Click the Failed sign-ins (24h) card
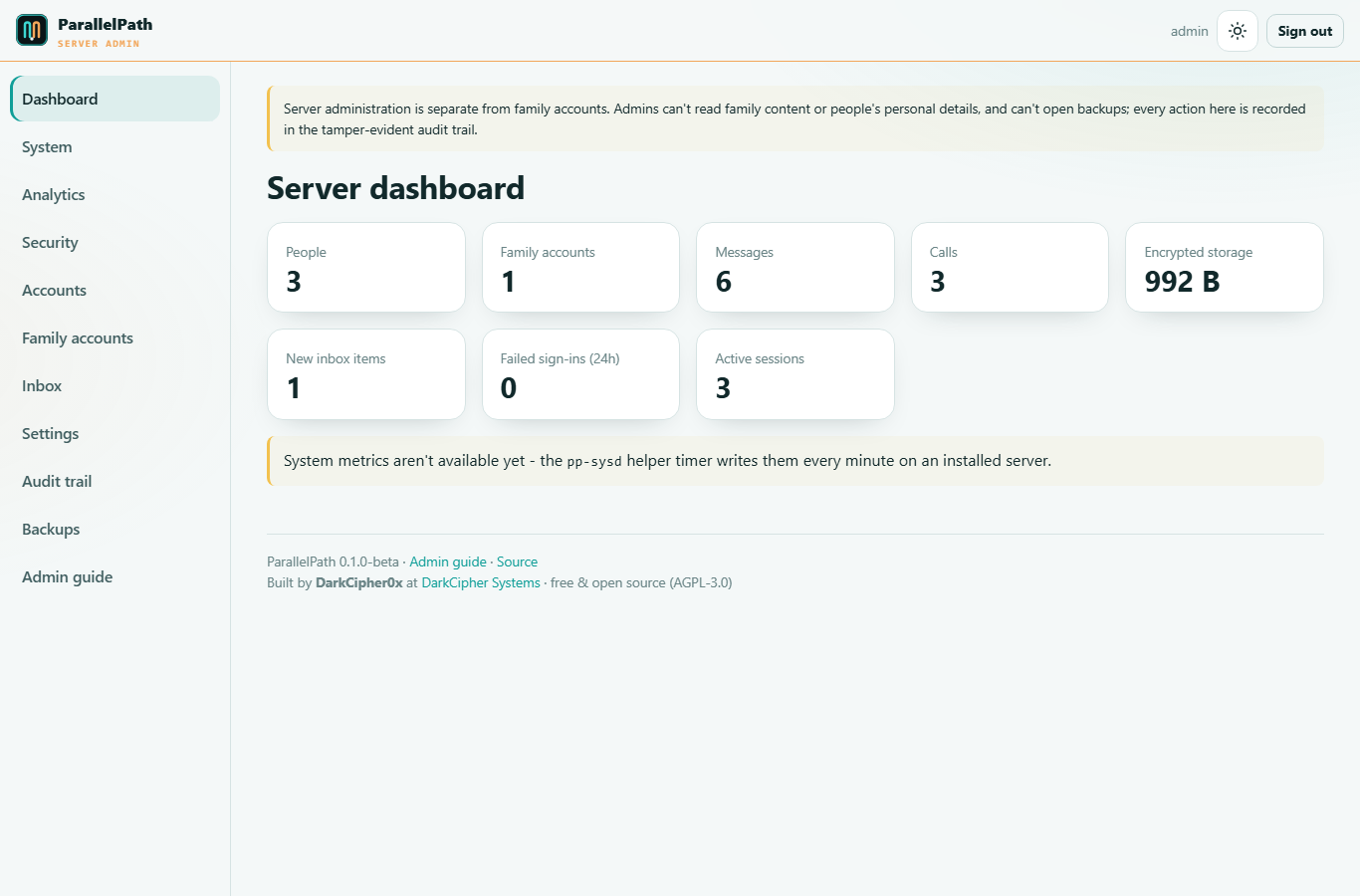1360x896 pixels. [580, 374]
